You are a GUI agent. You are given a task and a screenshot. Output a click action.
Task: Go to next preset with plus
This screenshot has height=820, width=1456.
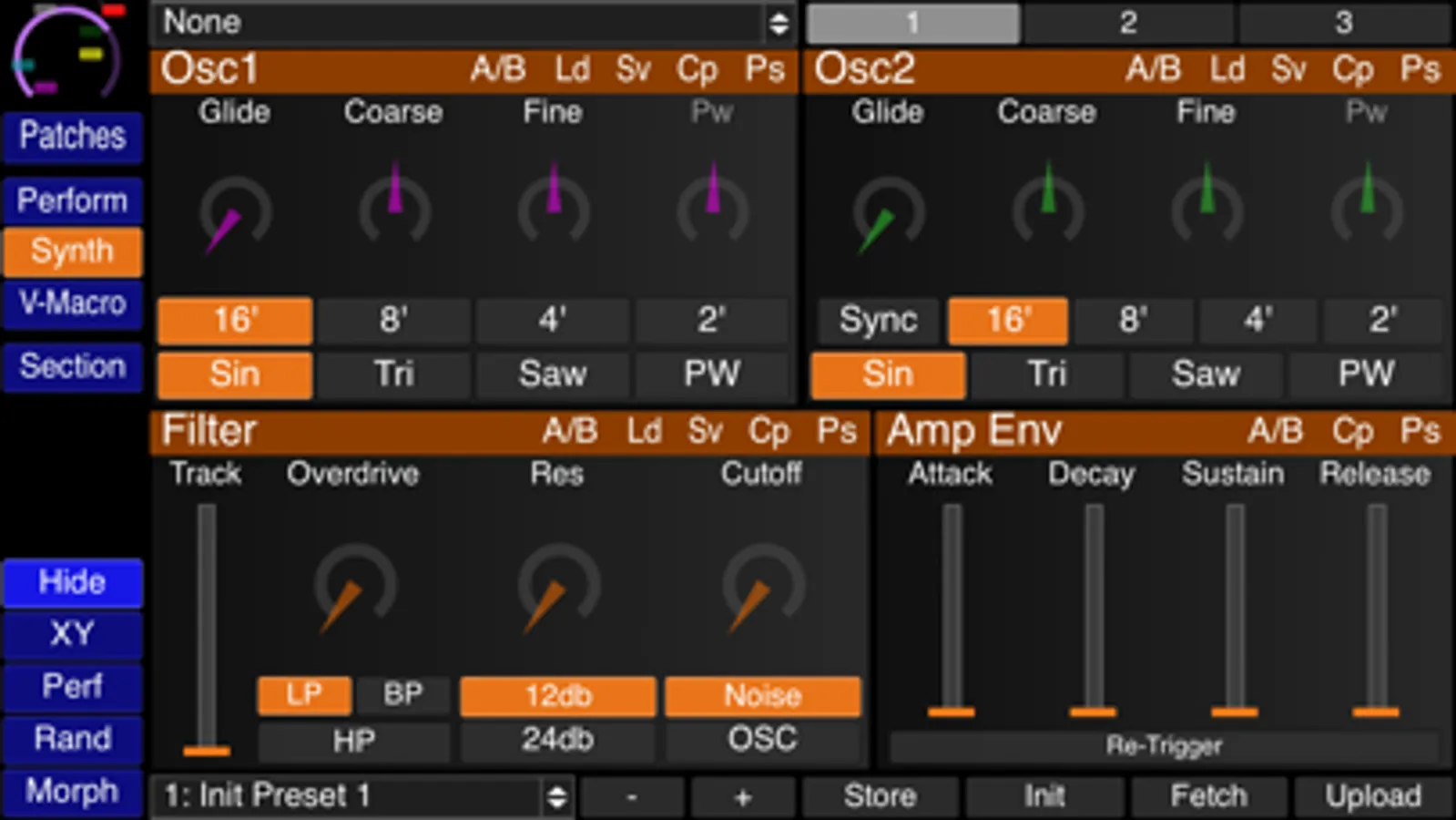click(742, 796)
